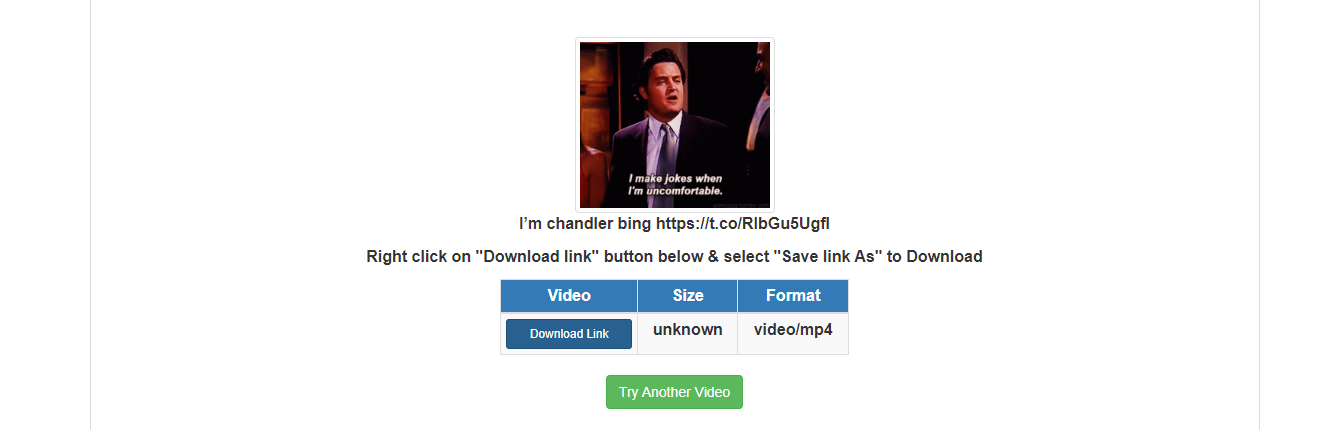Click the quoted "Download link" phrase in the instructions

tap(536, 257)
